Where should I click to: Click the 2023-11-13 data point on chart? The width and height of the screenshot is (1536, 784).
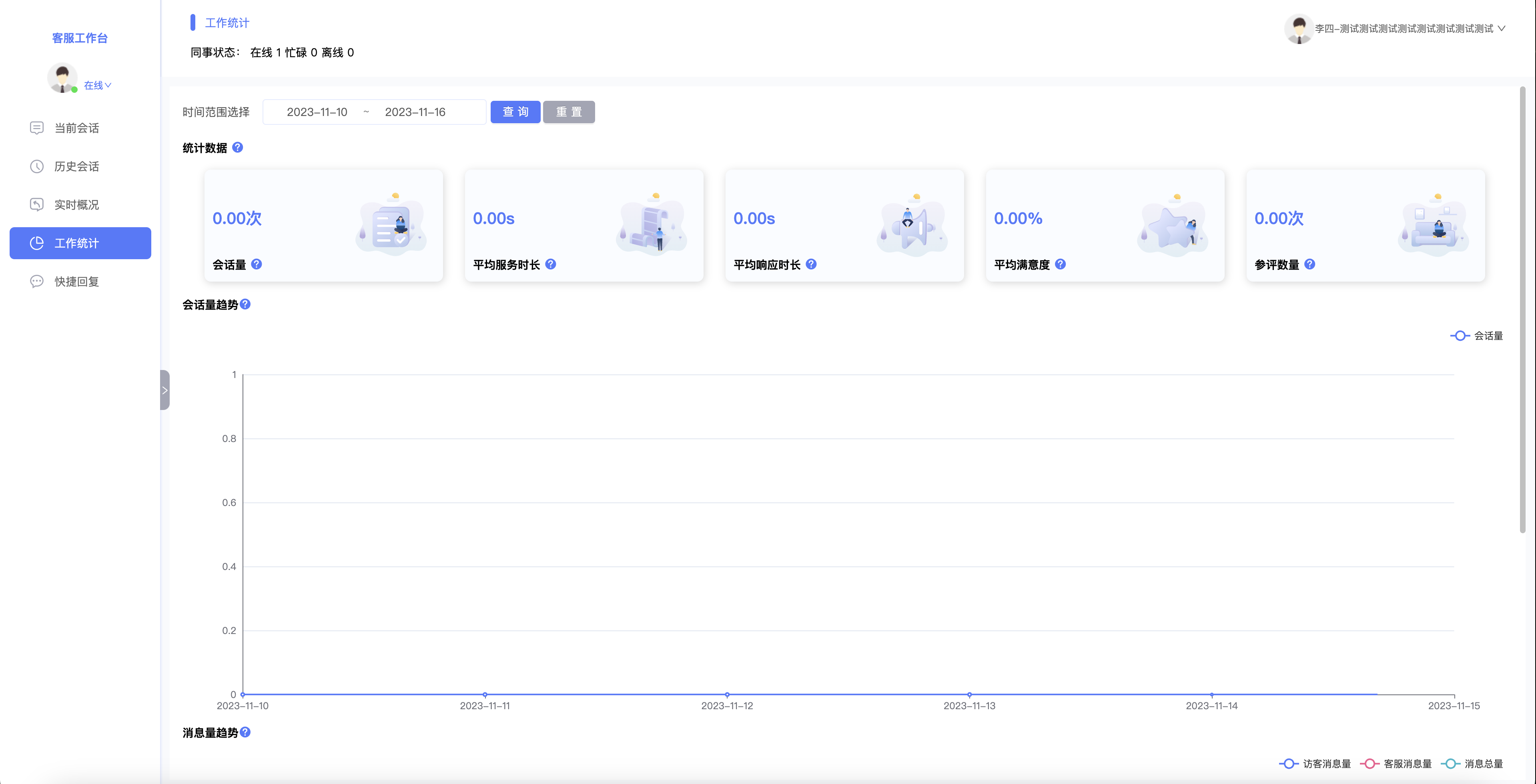coord(970,695)
